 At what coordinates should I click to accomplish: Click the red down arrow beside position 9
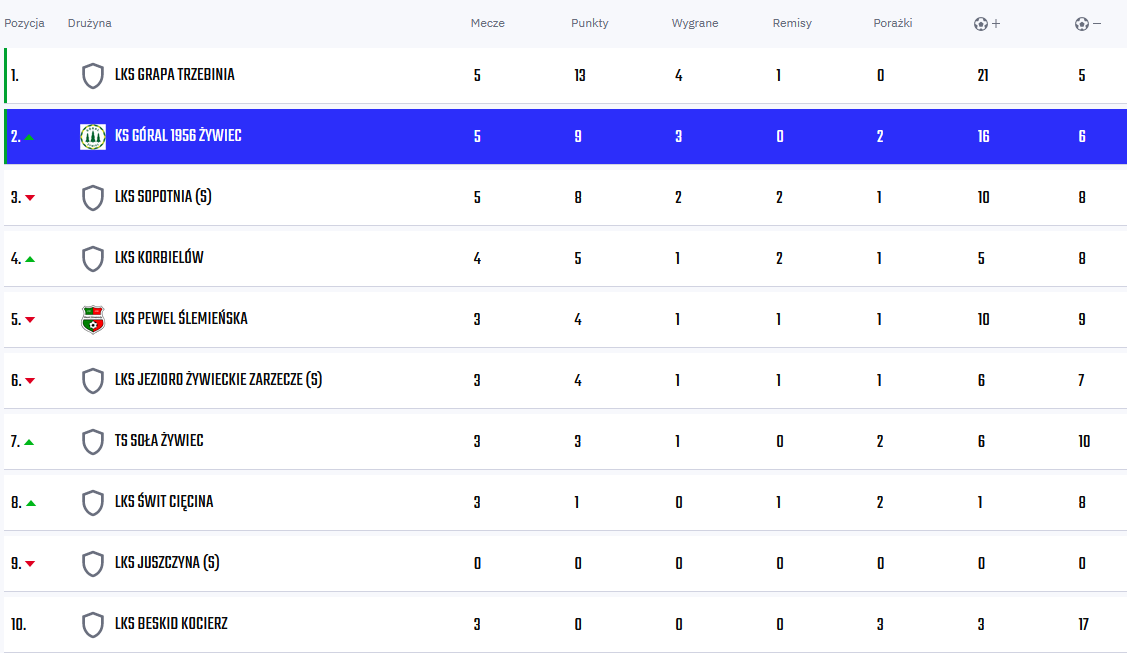(x=30, y=564)
